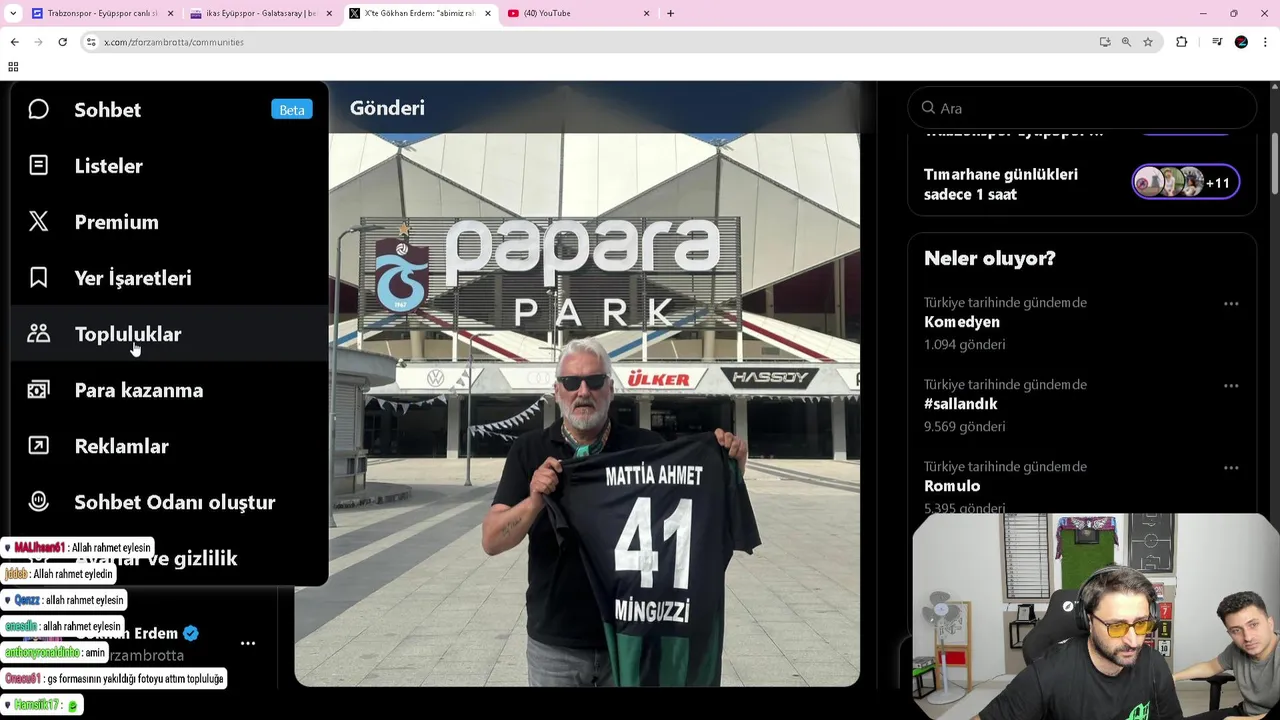Go forward in browser history
This screenshot has width=1280, height=720.
38,42
